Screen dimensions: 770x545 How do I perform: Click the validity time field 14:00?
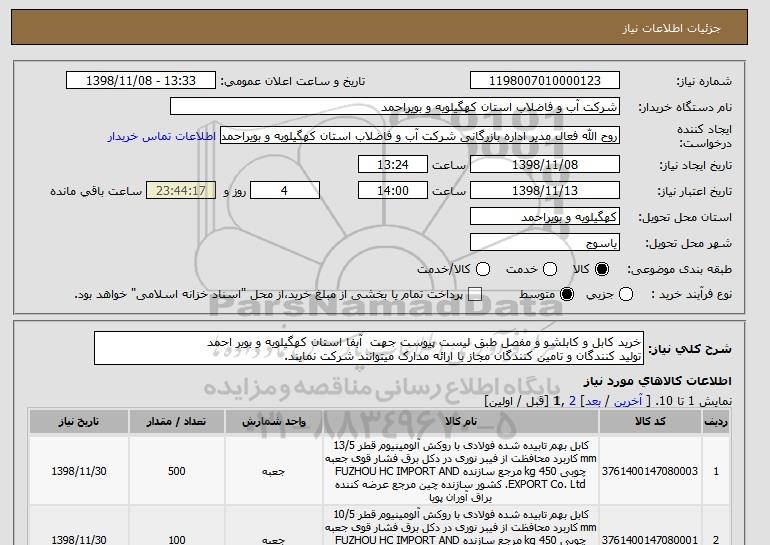tap(393, 191)
